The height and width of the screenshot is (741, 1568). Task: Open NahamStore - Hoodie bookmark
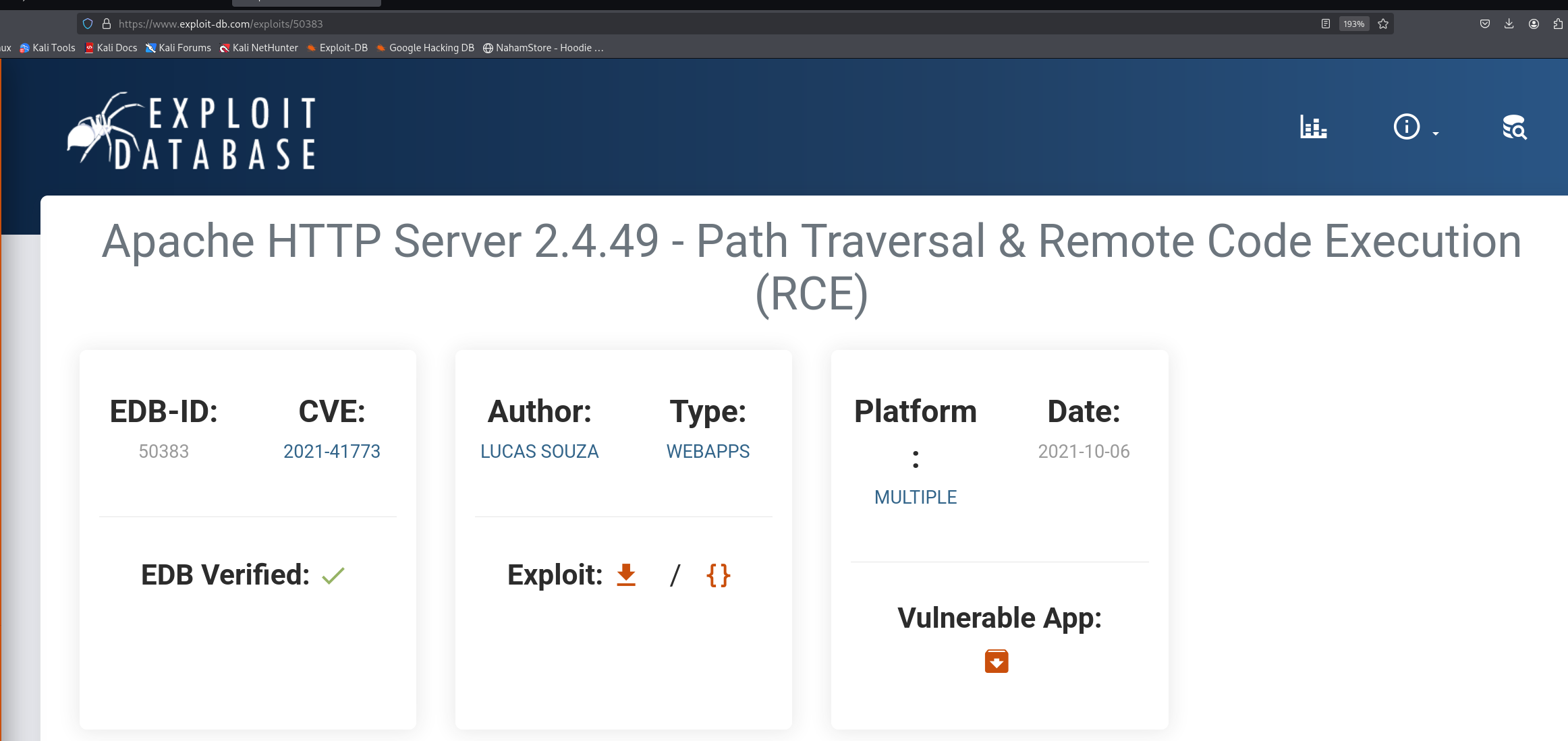543,48
